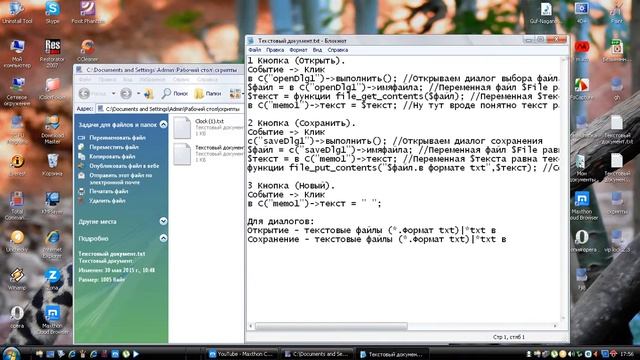Click the '3 Кнопка (Новый).' line in Notepad

point(291,185)
